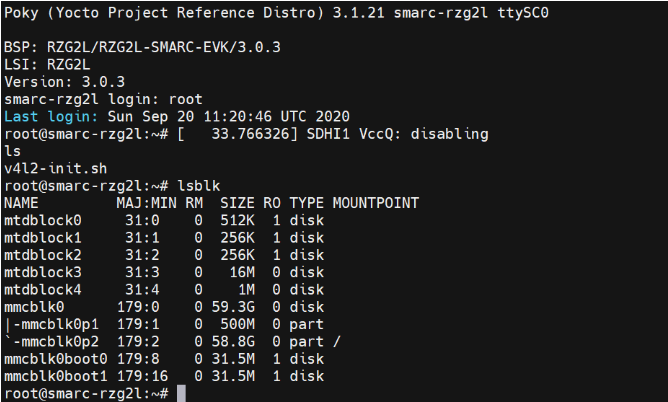Select the 'Sun Sep 20 11:20:46 UTC 2020' timestamp
This screenshot has width=668, height=402.
tap(228, 117)
